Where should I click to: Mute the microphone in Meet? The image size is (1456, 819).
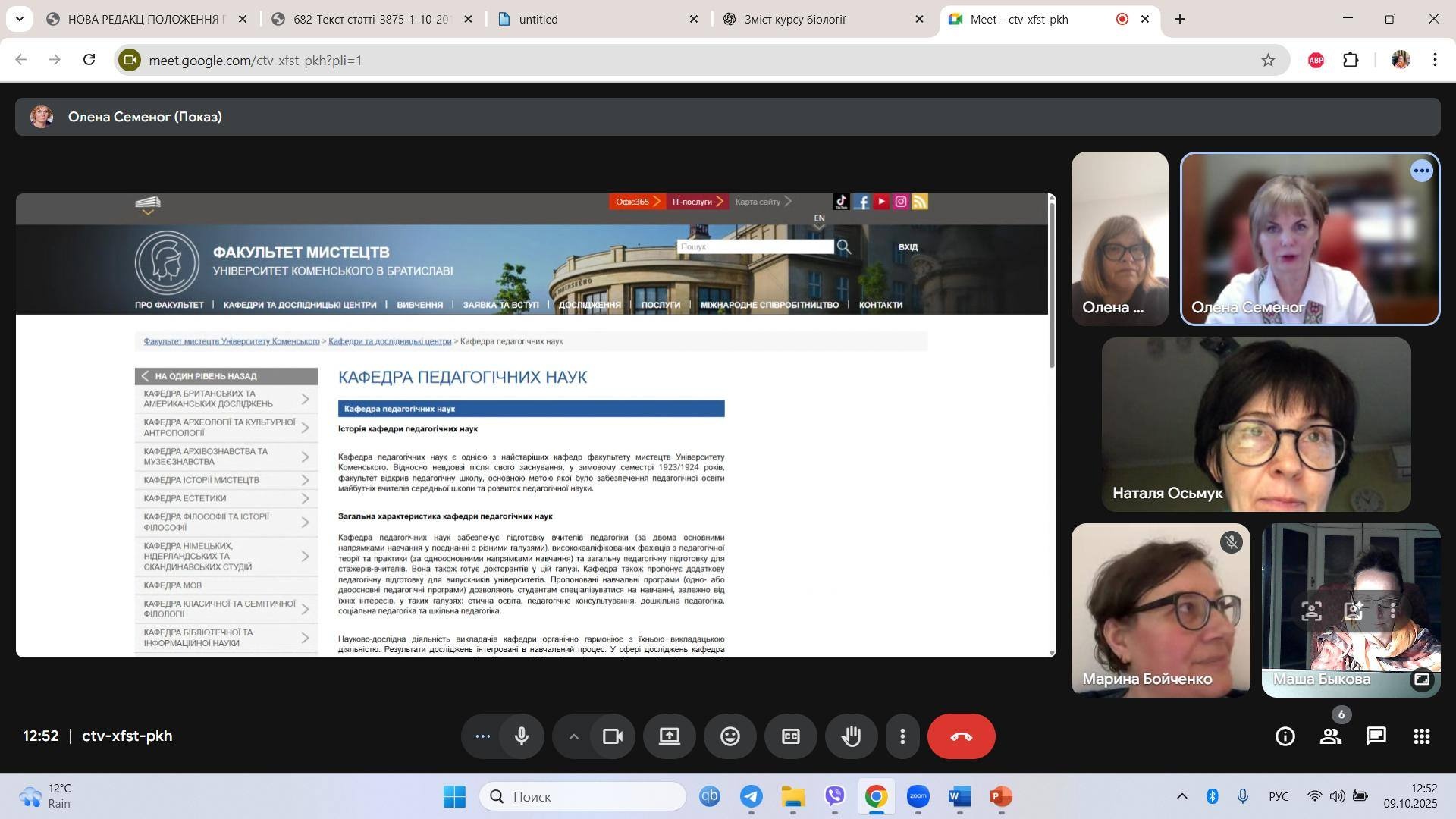coord(521,736)
